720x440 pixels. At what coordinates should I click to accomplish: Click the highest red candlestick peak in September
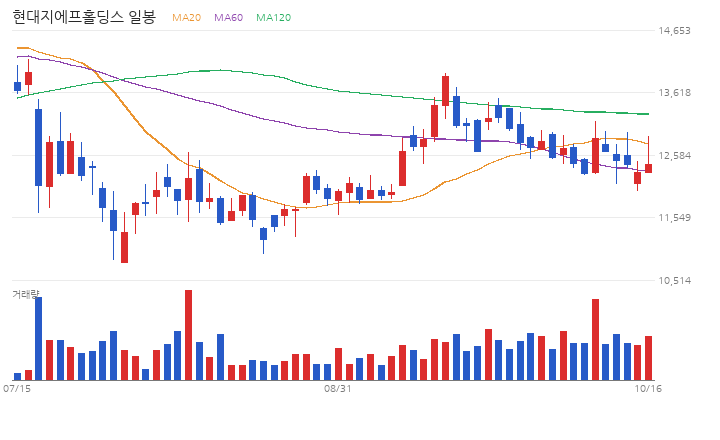pyautogui.click(x=445, y=91)
